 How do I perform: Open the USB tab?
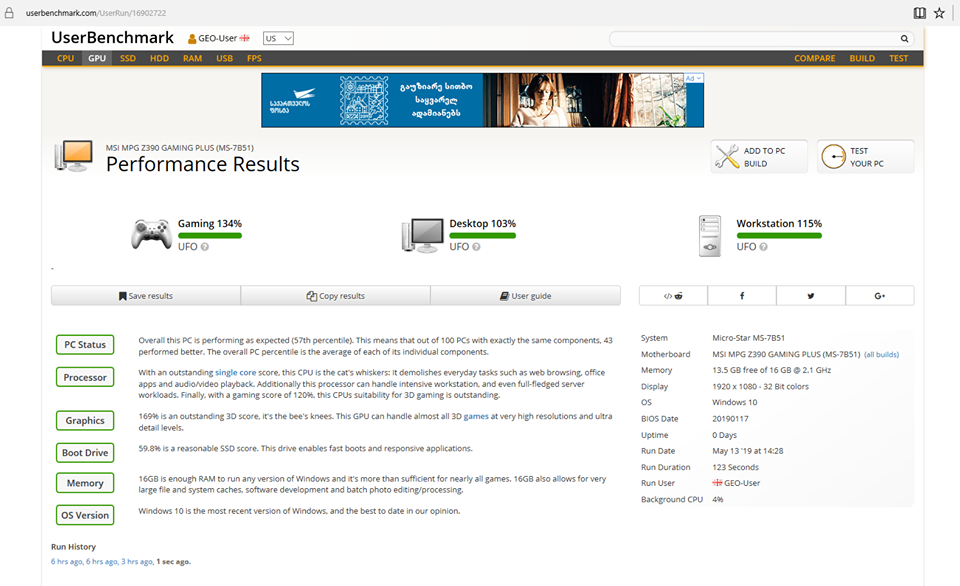click(x=225, y=58)
